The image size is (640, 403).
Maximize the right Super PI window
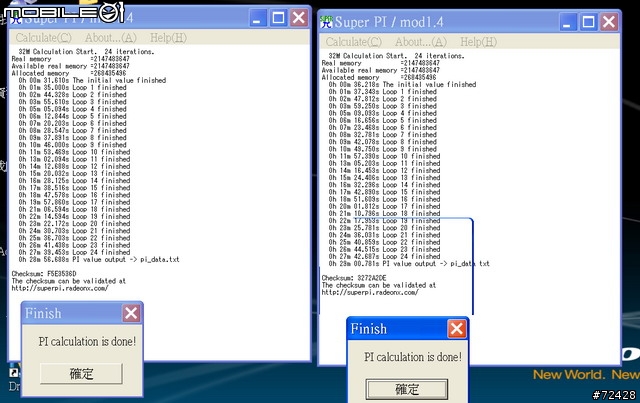click(x=588, y=22)
